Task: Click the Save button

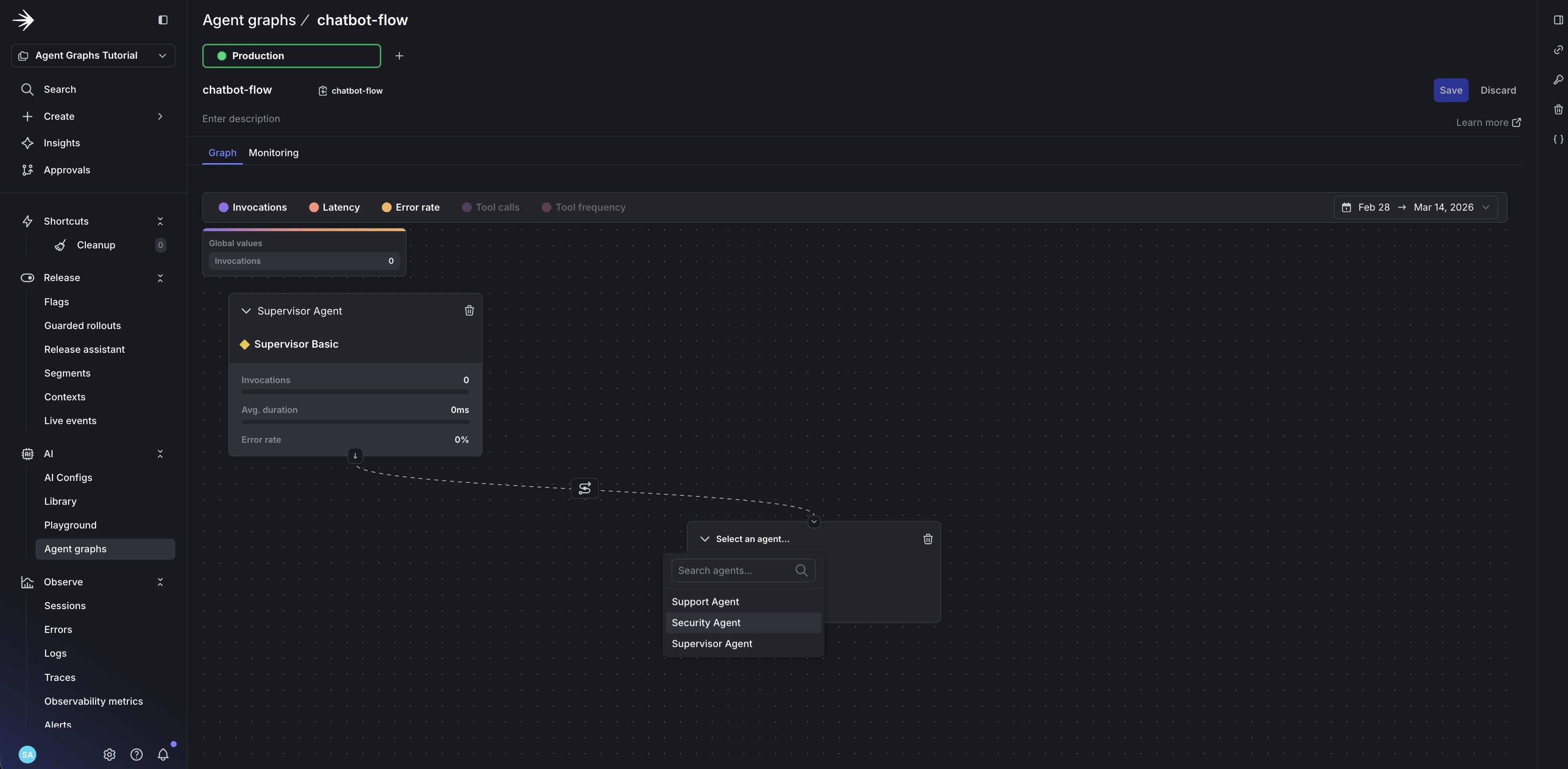Action: 1450,90
